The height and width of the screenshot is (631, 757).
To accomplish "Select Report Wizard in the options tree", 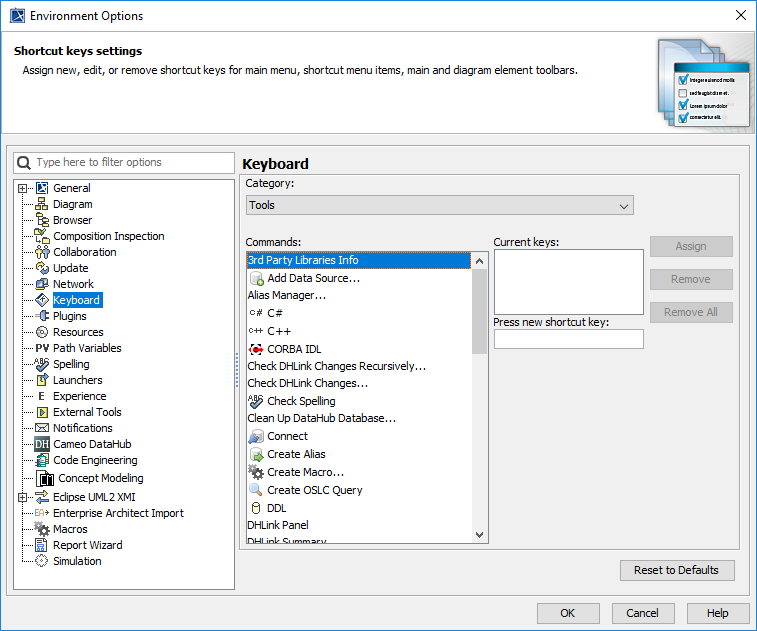I will click(88, 545).
